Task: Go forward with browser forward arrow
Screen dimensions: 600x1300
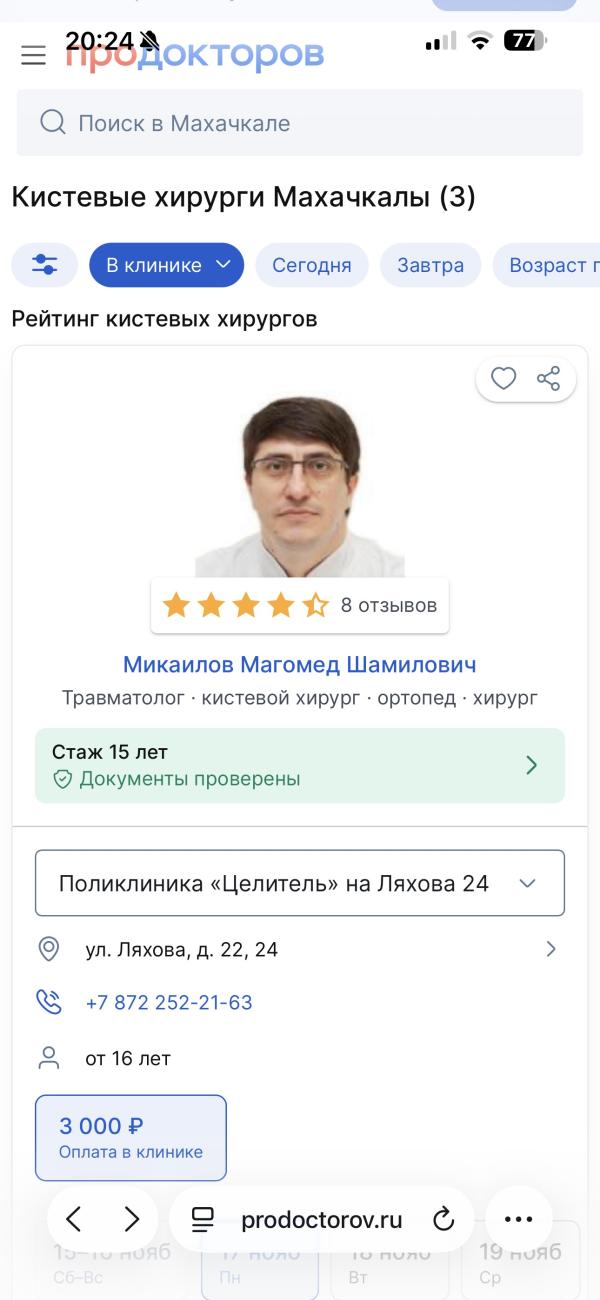Action: point(132,1219)
